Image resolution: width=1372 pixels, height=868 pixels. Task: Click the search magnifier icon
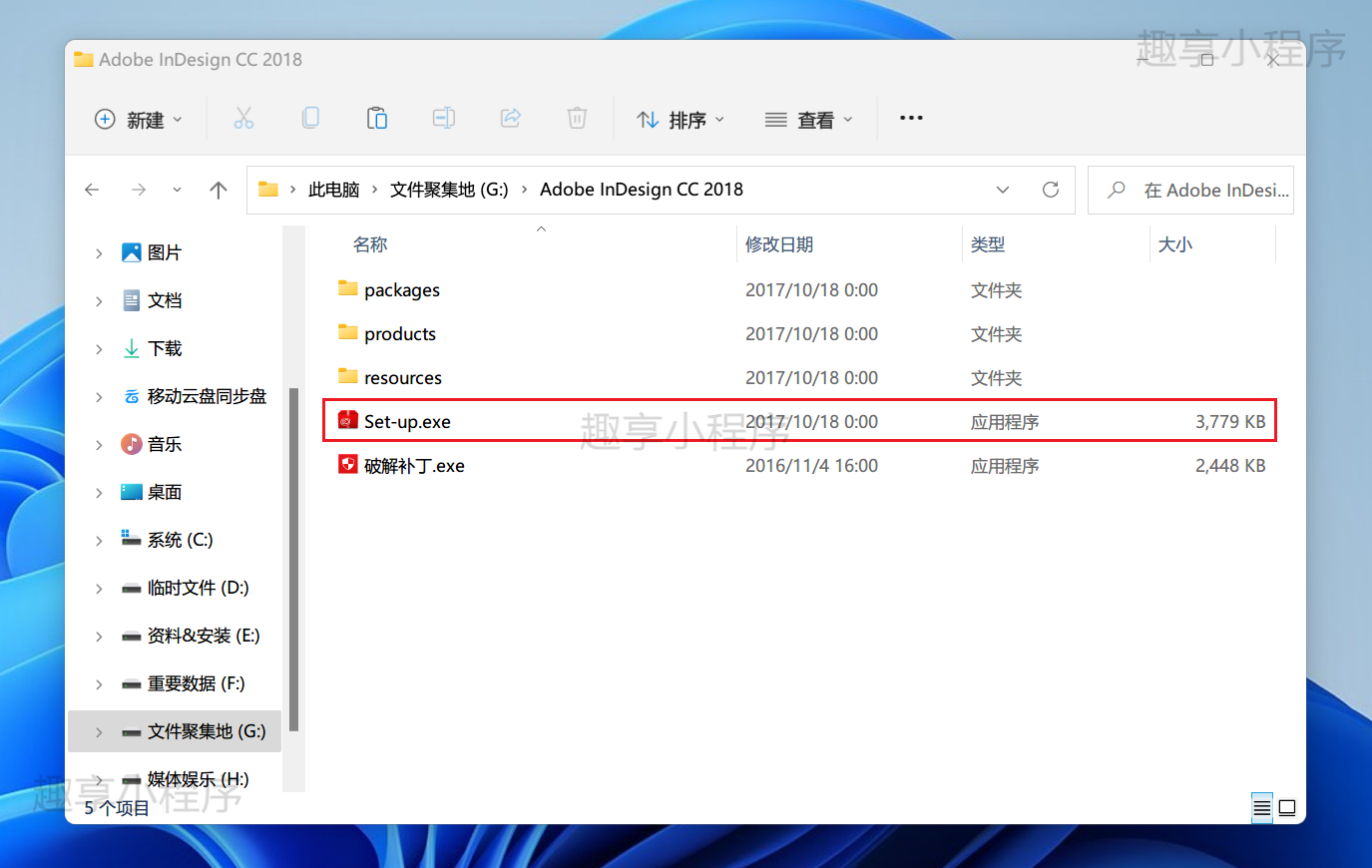[x=1117, y=190]
